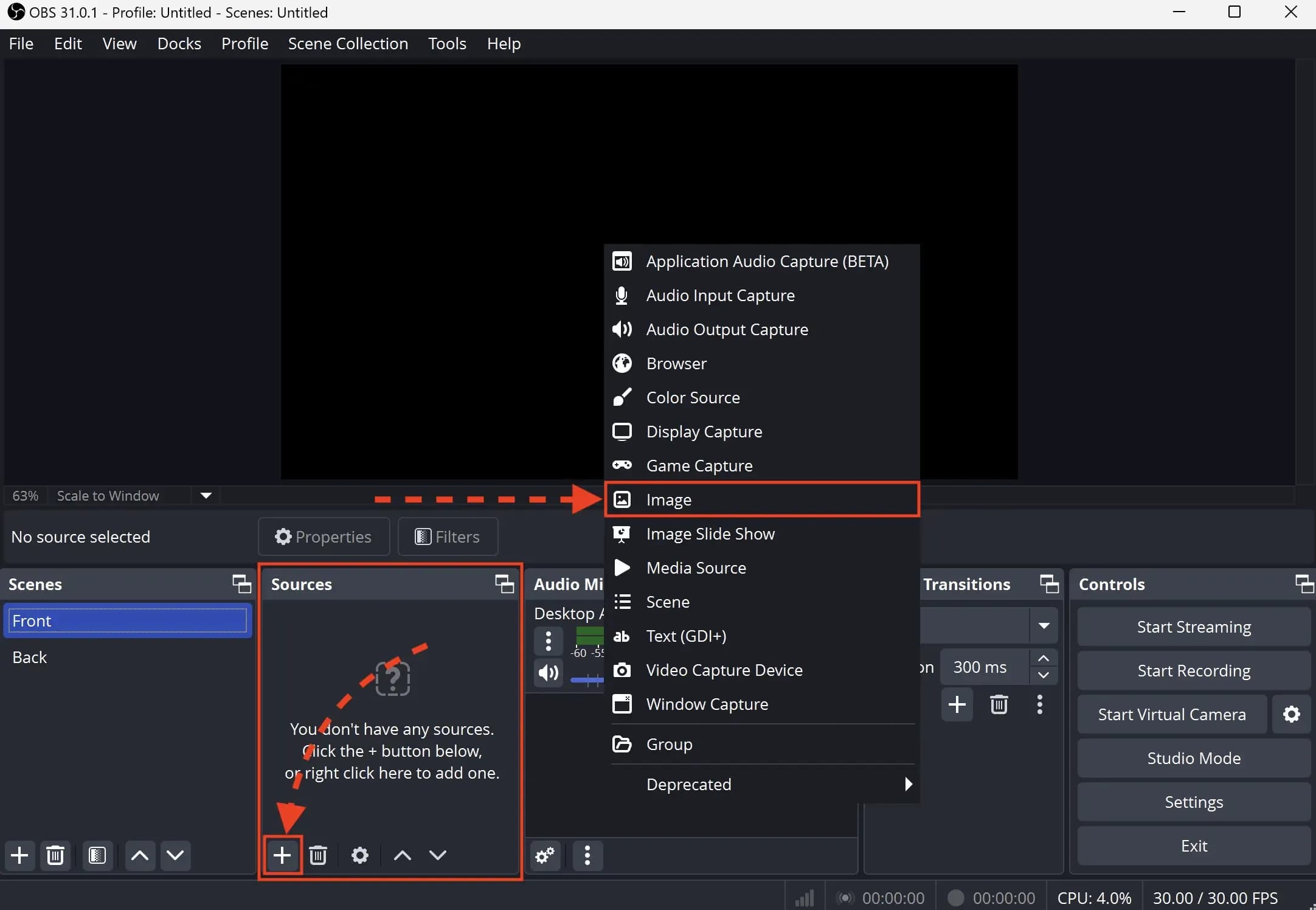The width and height of the screenshot is (1316, 910).
Task: Open scene filters icon in Scenes panel
Action: [x=97, y=855]
